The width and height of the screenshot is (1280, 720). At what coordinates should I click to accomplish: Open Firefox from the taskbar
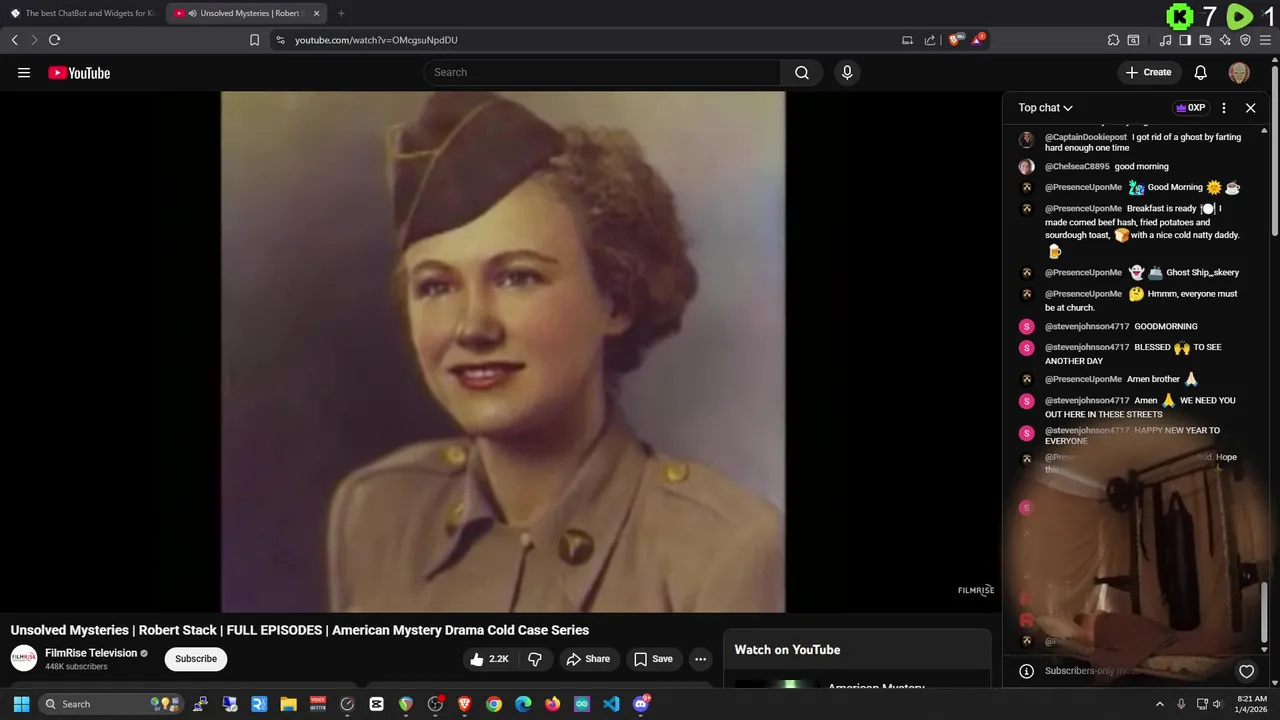[552, 704]
